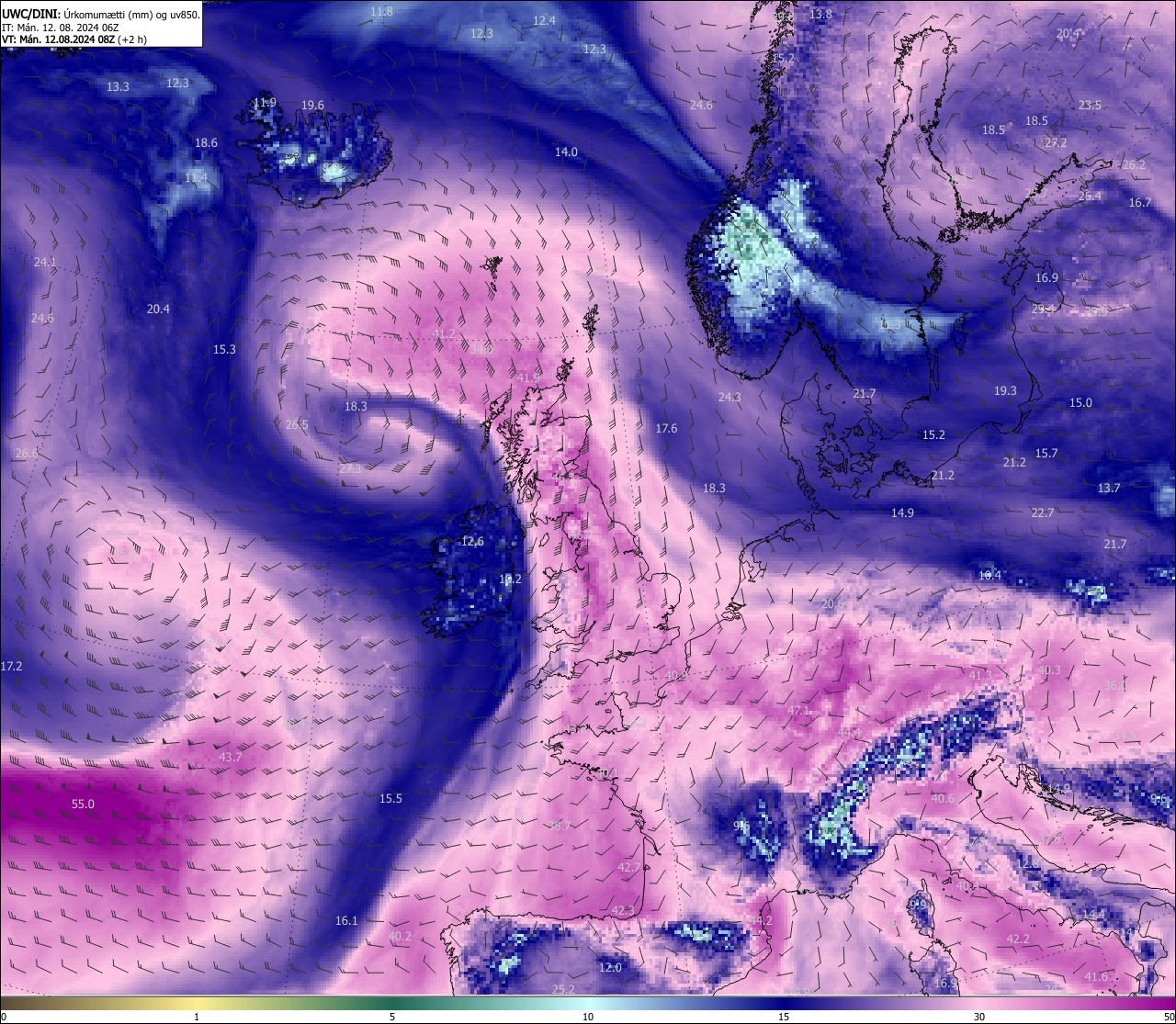1176x1024 pixels.
Task: Select the 47.1 value label
Action: pos(799,711)
